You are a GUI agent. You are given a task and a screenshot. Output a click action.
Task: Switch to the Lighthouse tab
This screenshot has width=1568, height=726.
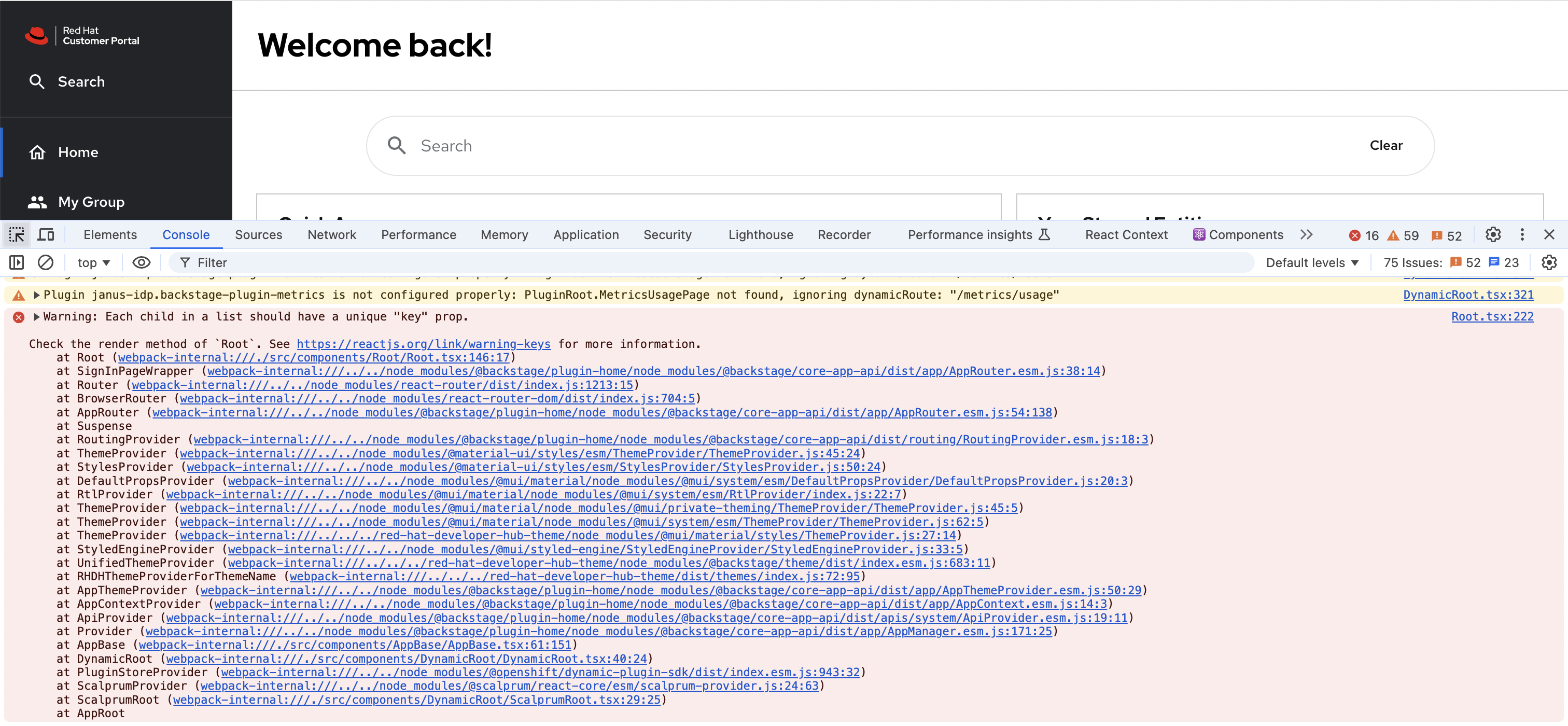pyautogui.click(x=760, y=234)
